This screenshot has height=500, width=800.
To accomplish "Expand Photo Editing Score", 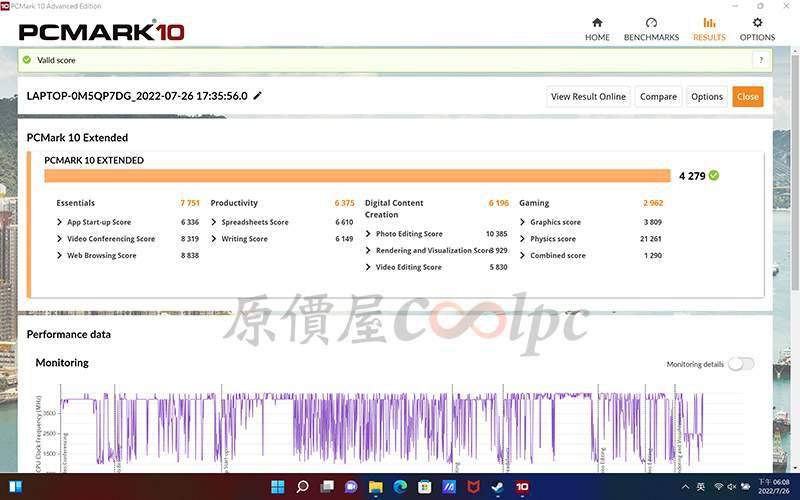I will [368, 234].
